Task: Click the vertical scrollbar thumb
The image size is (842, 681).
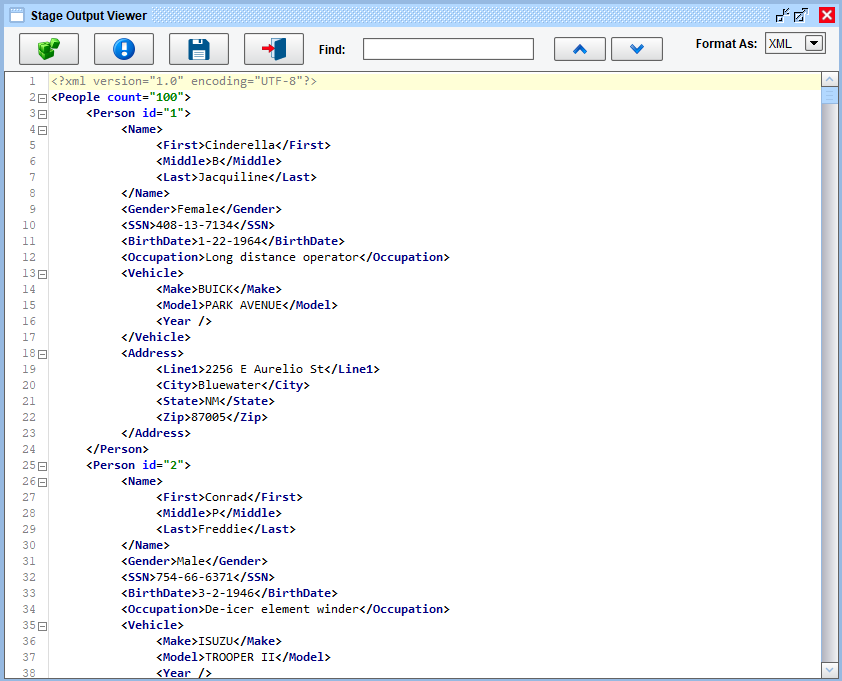Action: point(829,97)
